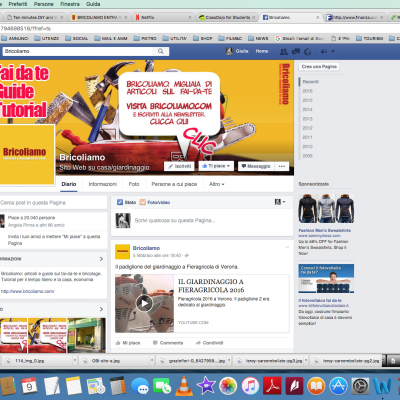This screenshot has width=400, height=400.
Task: Play the Fieragricola video
Action: [144, 303]
